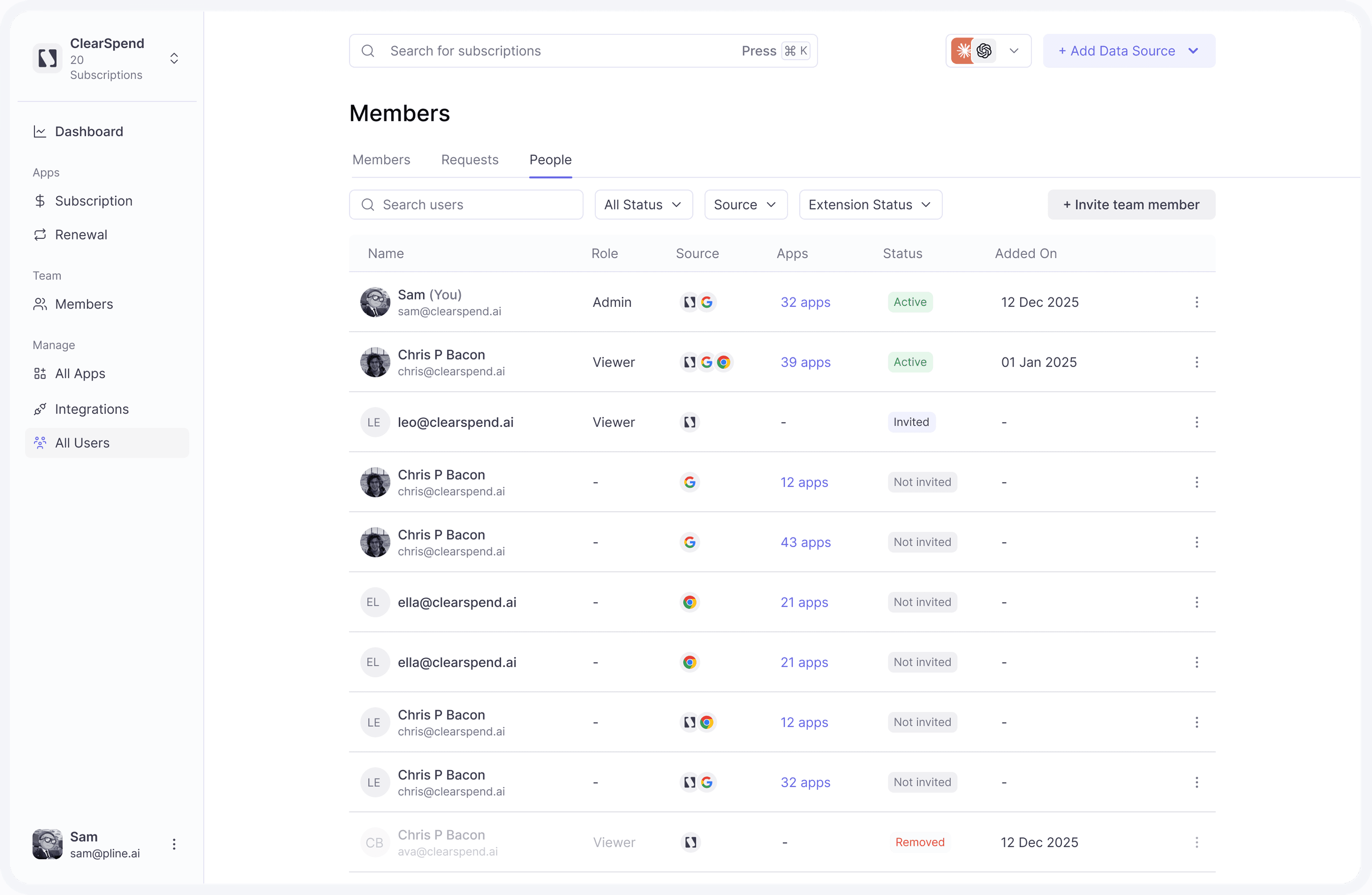Image resolution: width=1372 pixels, height=895 pixels.
Task: Click Sam's profile avatar in sidebar footer
Action: tap(47, 844)
